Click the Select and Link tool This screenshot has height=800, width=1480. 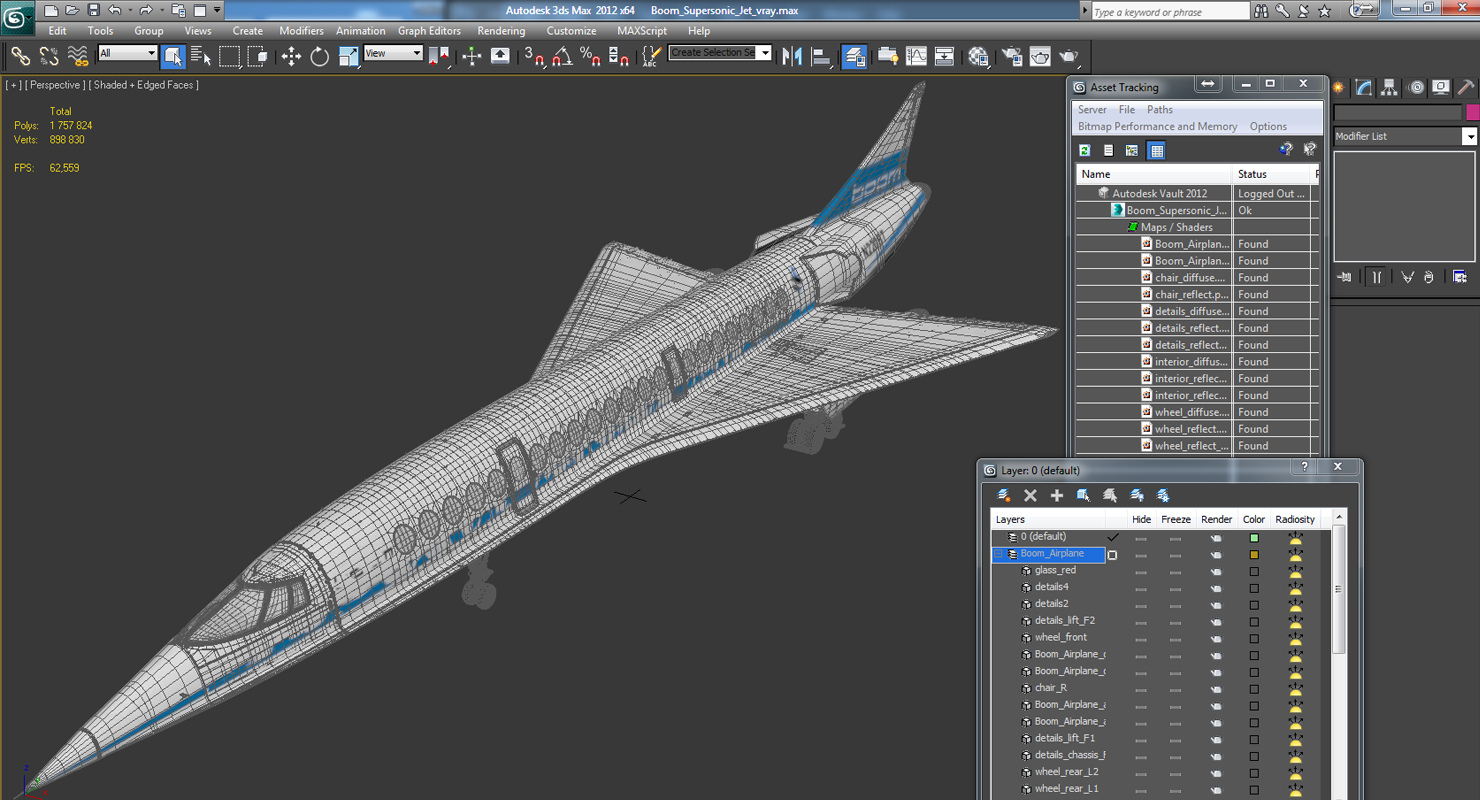(20, 56)
